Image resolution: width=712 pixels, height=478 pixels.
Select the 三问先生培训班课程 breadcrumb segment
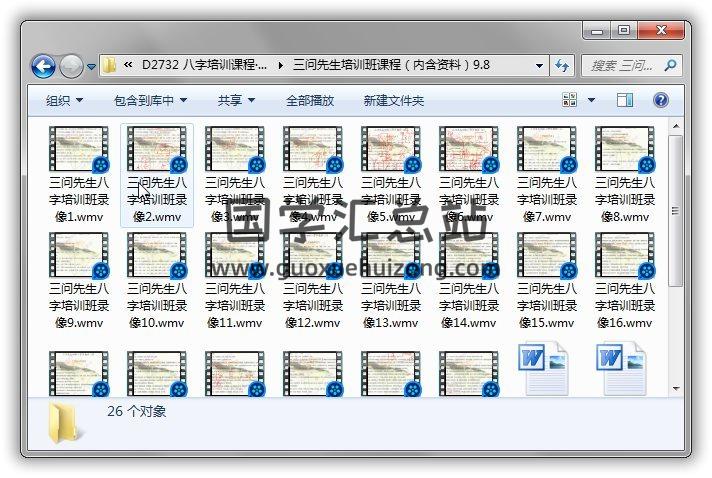pos(391,65)
